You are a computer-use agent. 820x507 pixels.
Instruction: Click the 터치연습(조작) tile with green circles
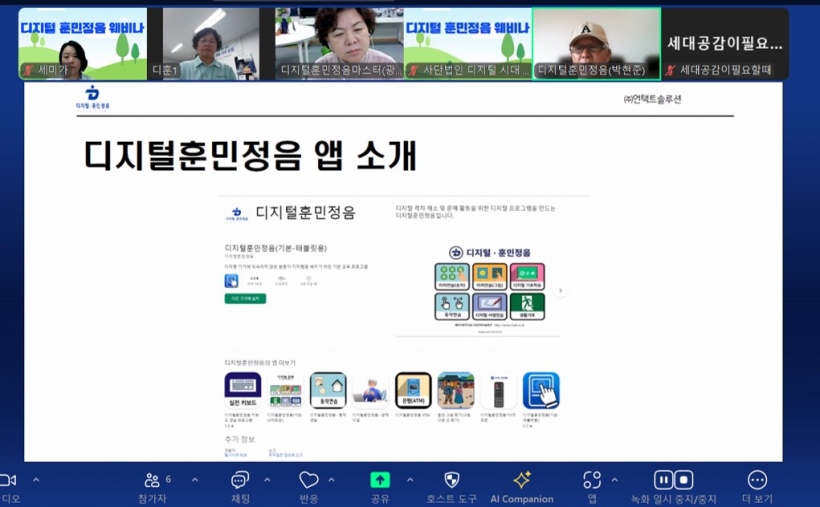coord(452,277)
